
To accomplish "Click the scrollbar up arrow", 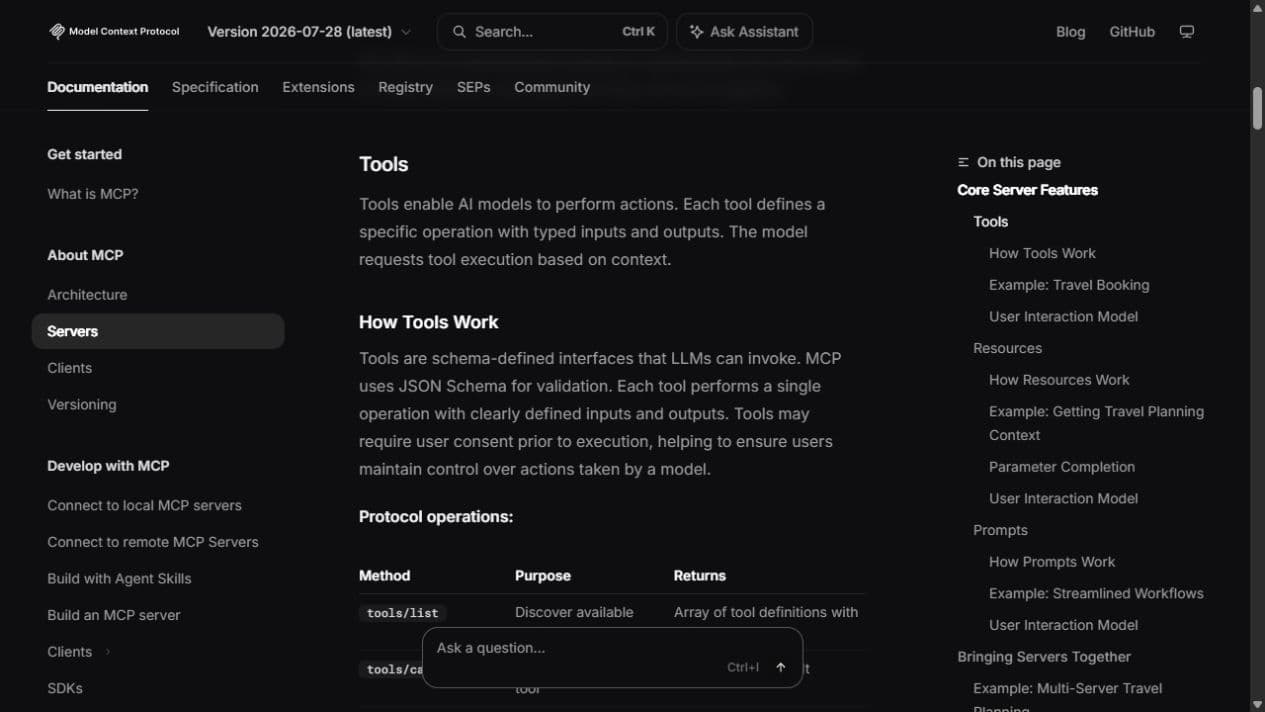I will [1257, 7].
